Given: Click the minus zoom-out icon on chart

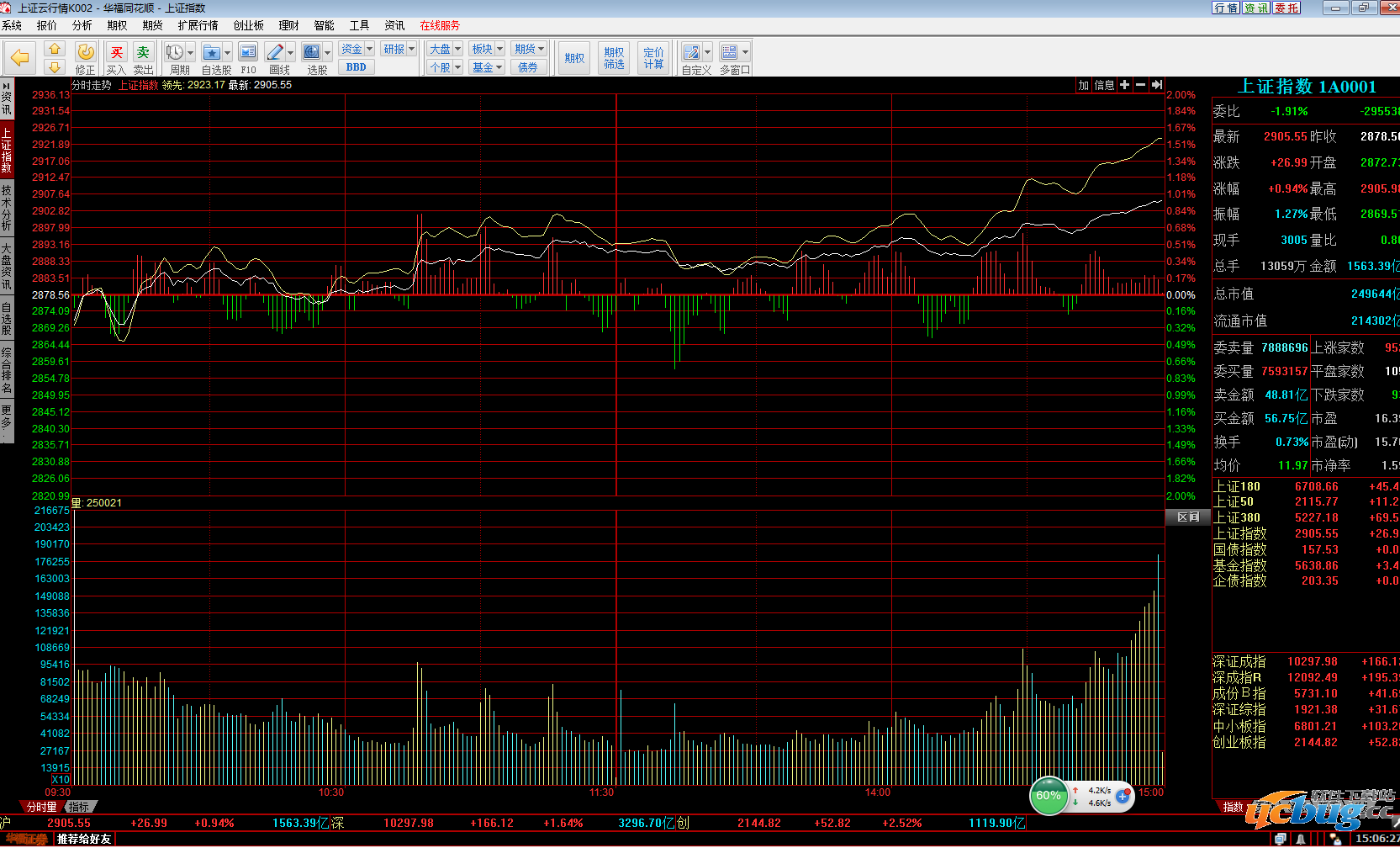Looking at the screenshot, I should coord(1140,85).
